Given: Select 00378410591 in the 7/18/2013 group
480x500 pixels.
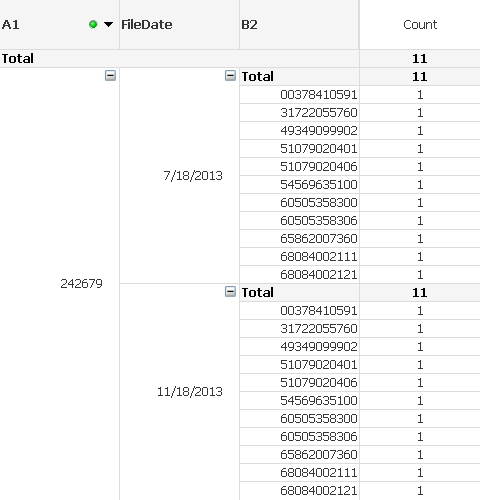Looking at the screenshot, I should pyautogui.click(x=319, y=95).
